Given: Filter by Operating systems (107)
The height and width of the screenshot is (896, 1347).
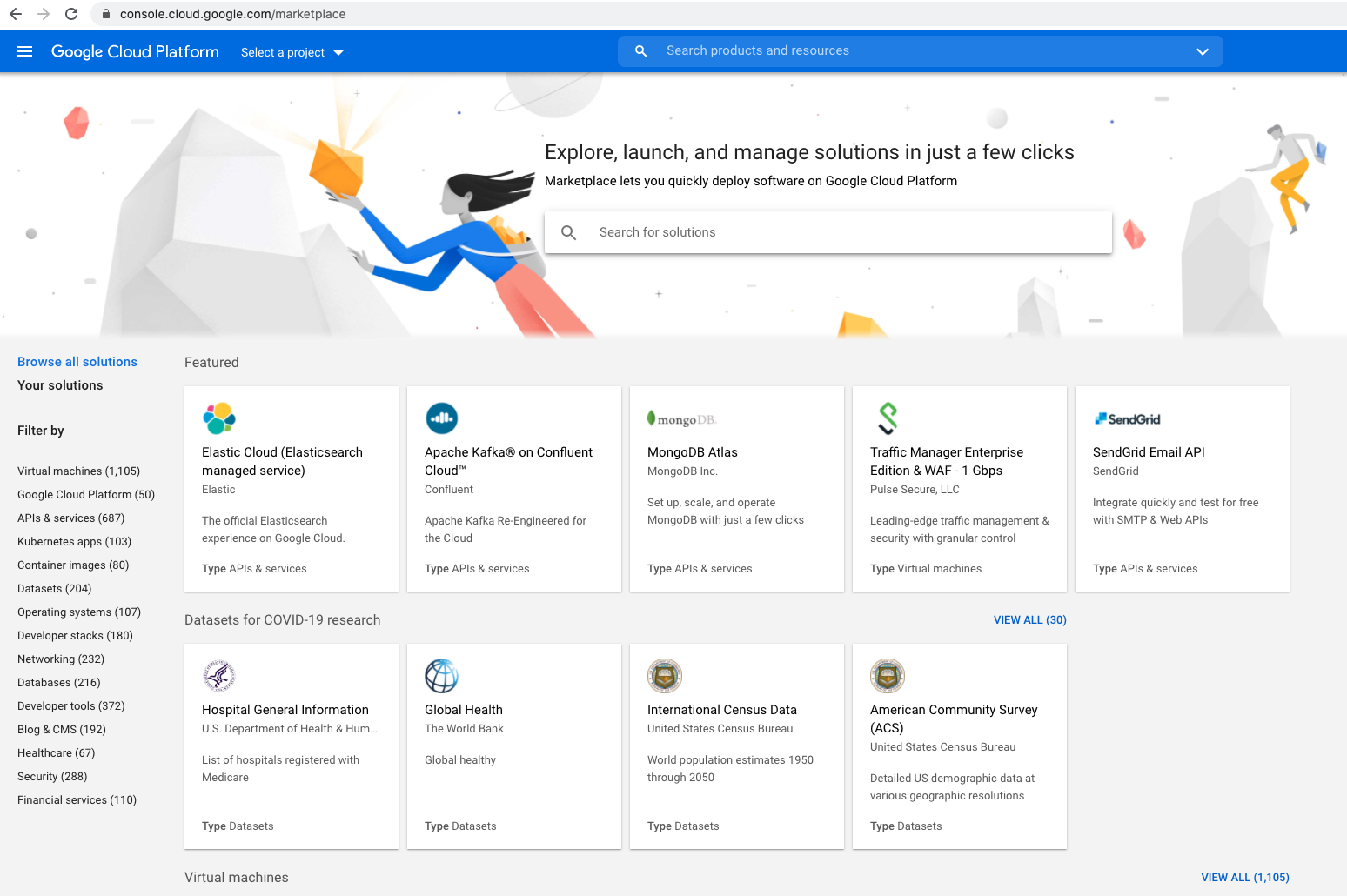Looking at the screenshot, I should (x=79, y=612).
